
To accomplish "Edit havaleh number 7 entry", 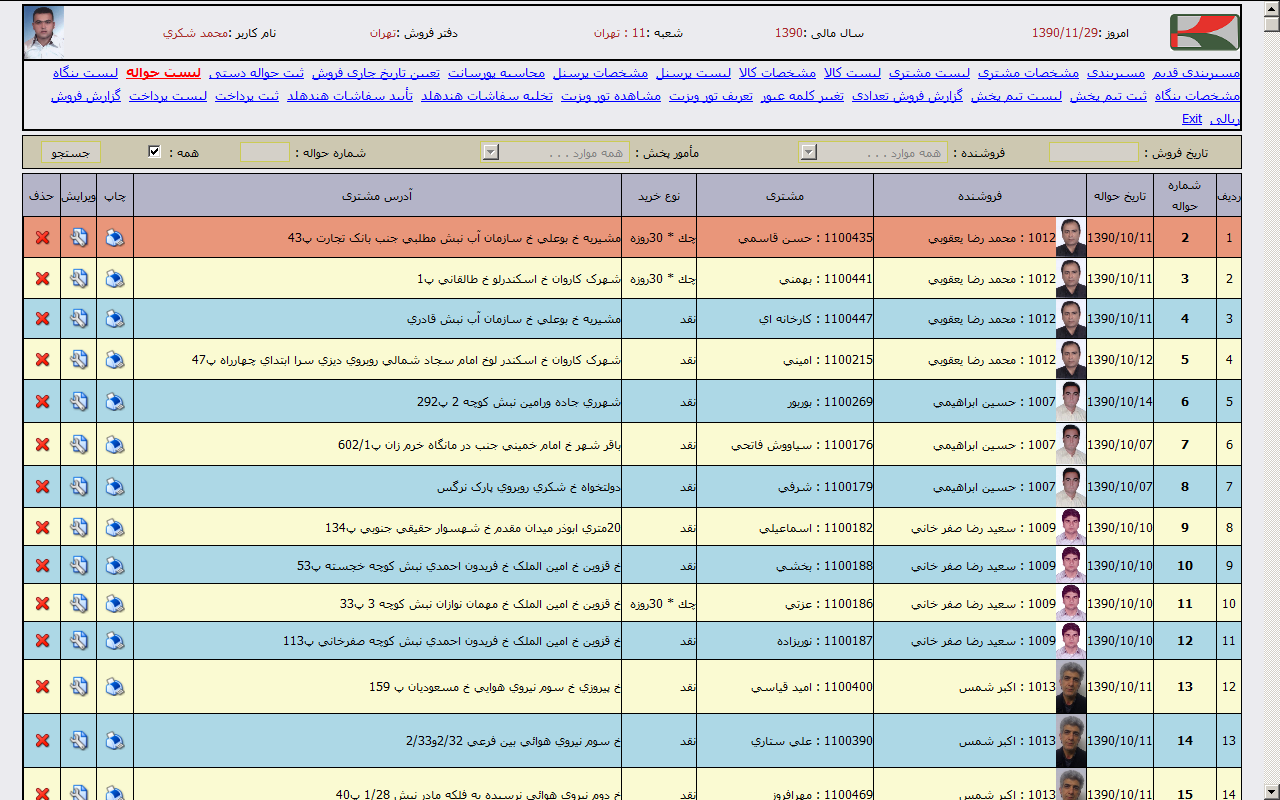I will 79,444.
